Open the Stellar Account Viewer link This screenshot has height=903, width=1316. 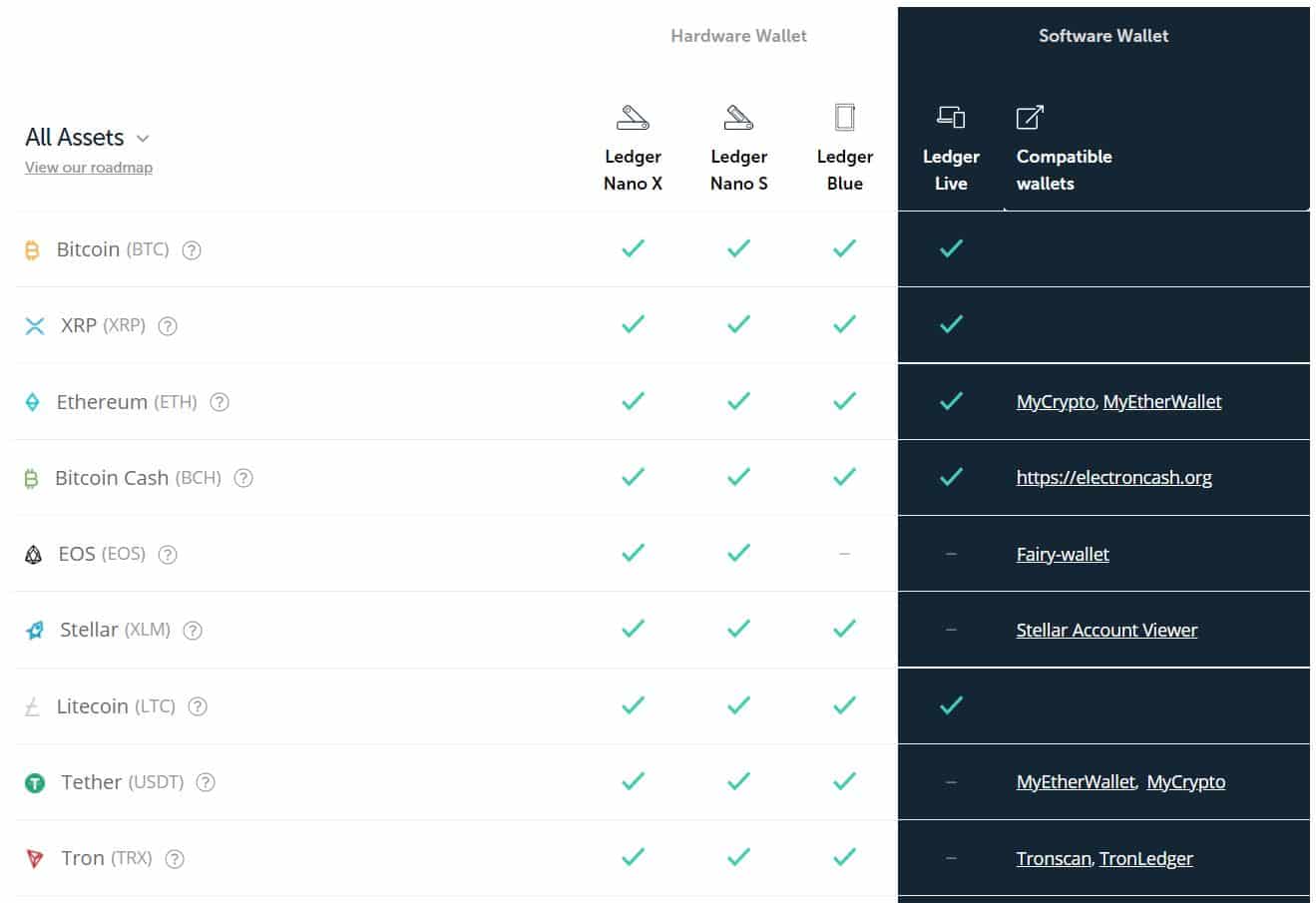pos(1106,631)
